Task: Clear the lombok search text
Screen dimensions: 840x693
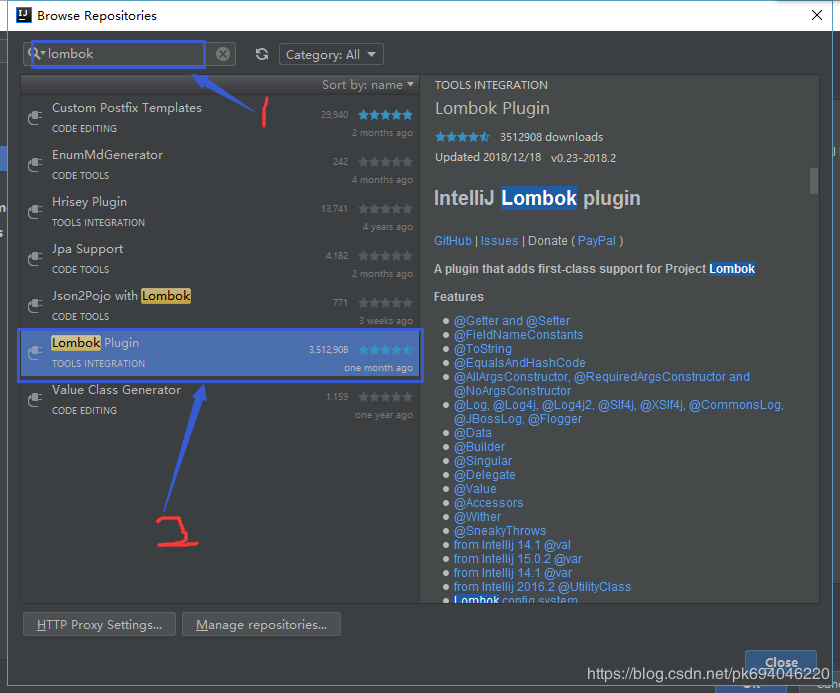Action: [221, 54]
